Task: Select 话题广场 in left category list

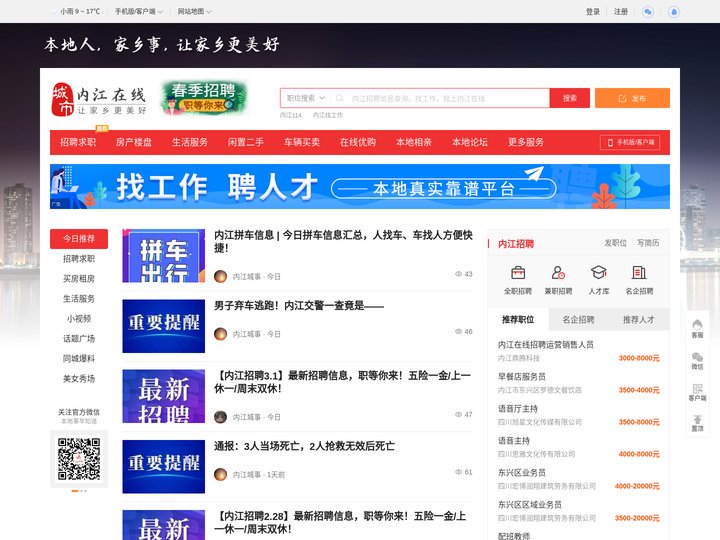Action: 79,339
